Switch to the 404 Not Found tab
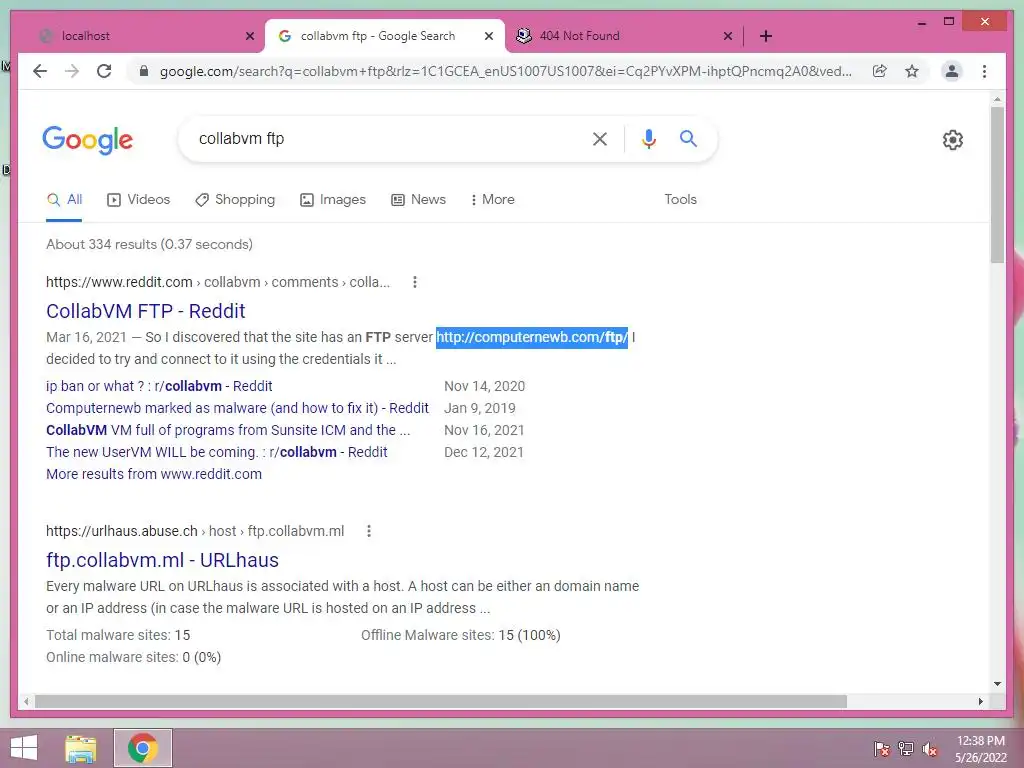 click(x=624, y=36)
